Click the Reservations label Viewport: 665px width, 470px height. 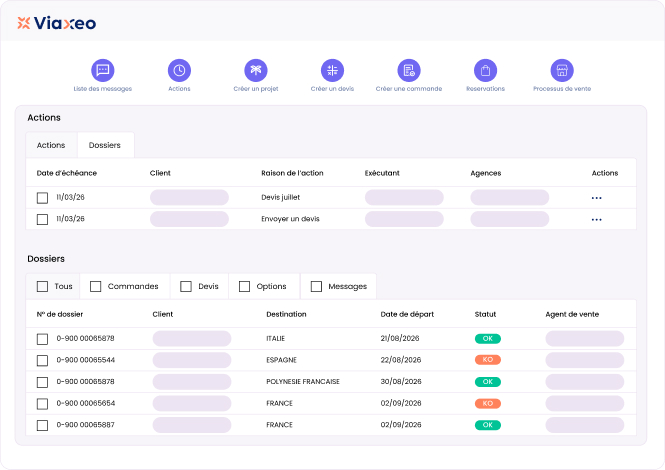pos(486,89)
